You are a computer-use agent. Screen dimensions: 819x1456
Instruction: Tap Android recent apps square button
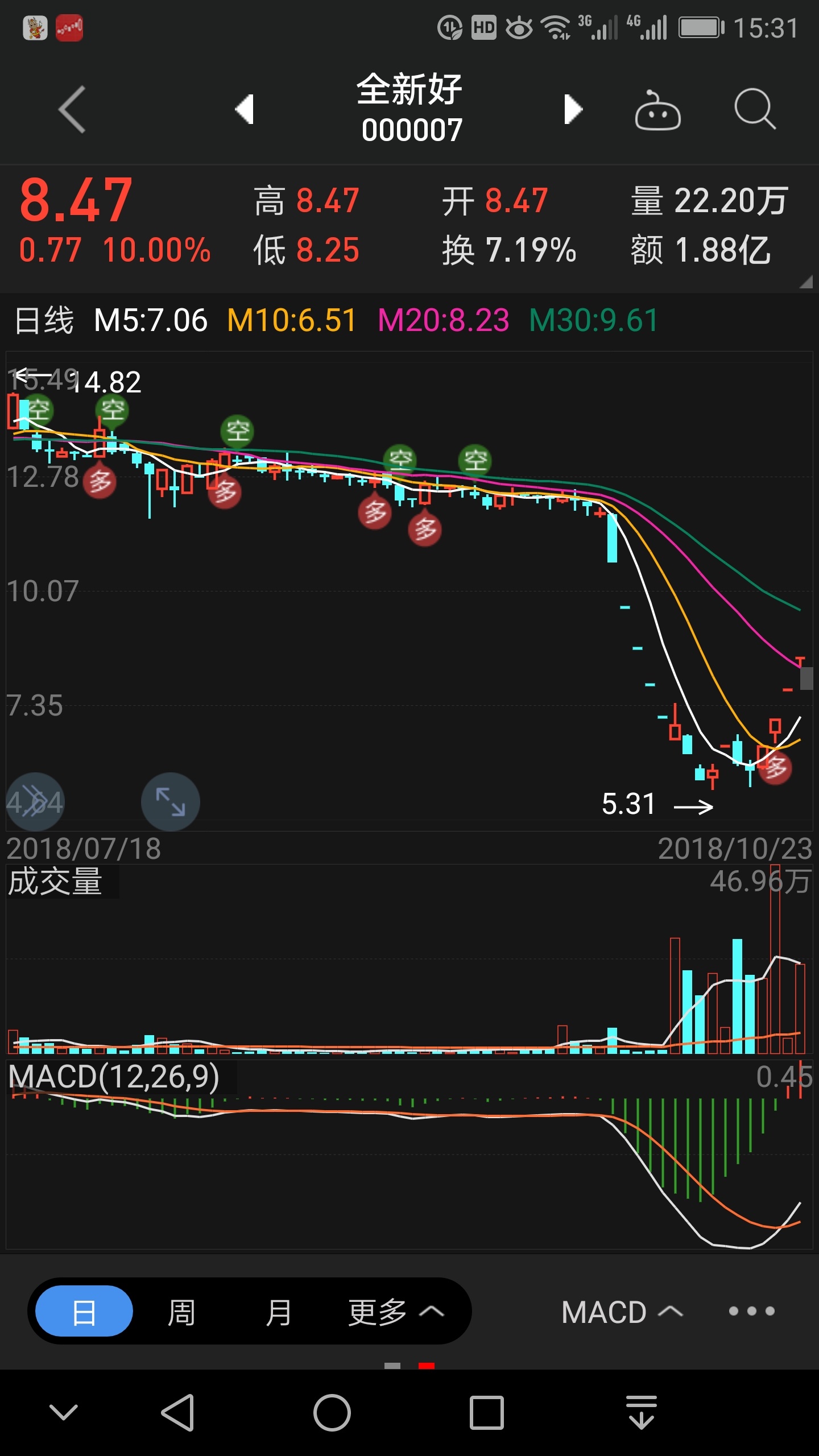pyautogui.click(x=487, y=1412)
